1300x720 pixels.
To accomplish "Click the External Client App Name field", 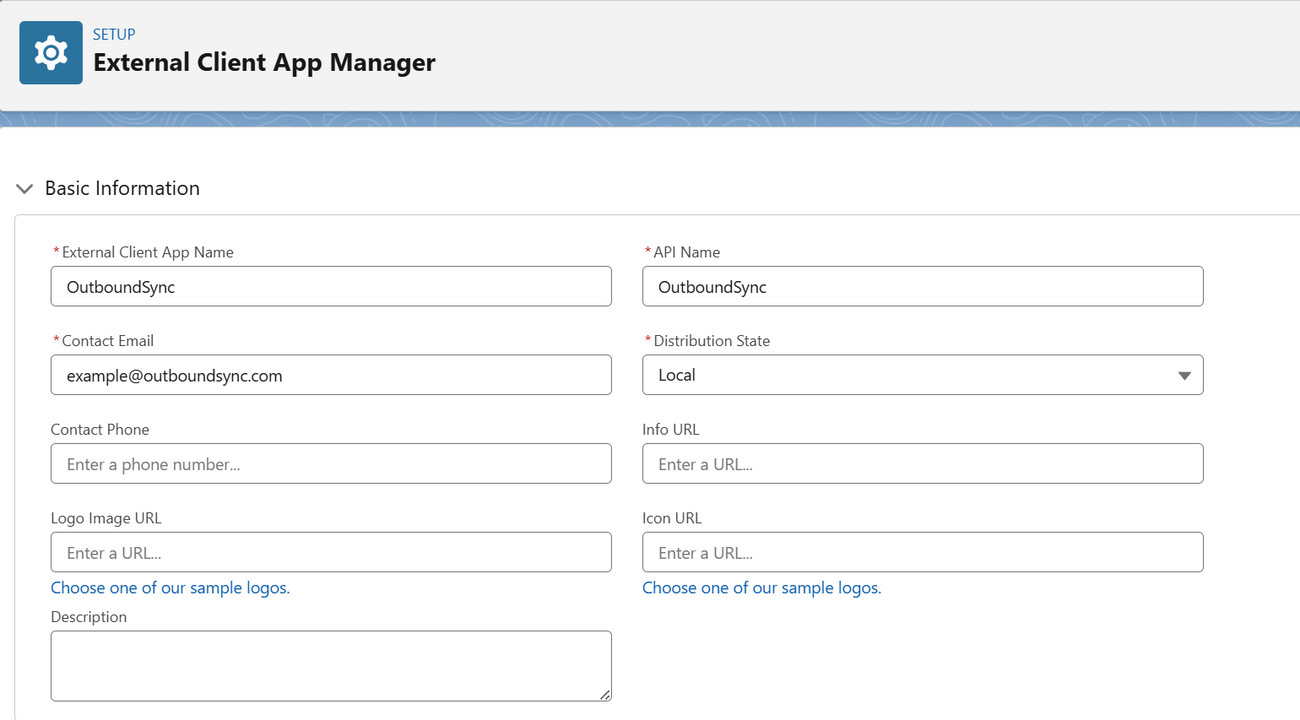I will (x=331, y=286).
